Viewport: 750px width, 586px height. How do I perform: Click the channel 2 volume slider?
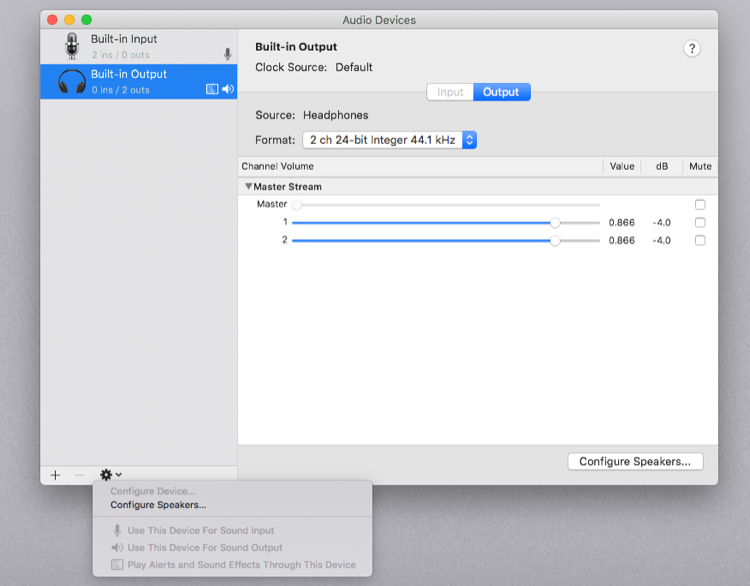click(x=446, y=240)
